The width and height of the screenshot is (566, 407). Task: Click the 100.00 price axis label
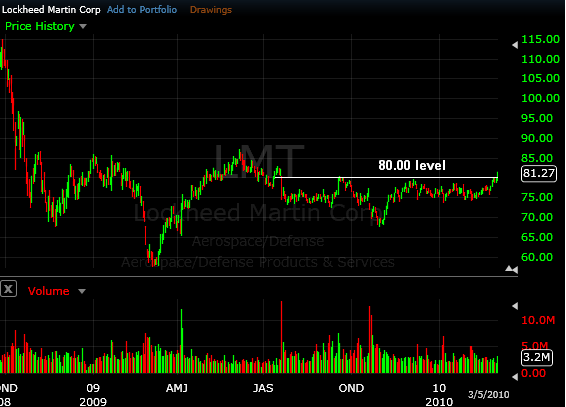click(x=540, y=98)
